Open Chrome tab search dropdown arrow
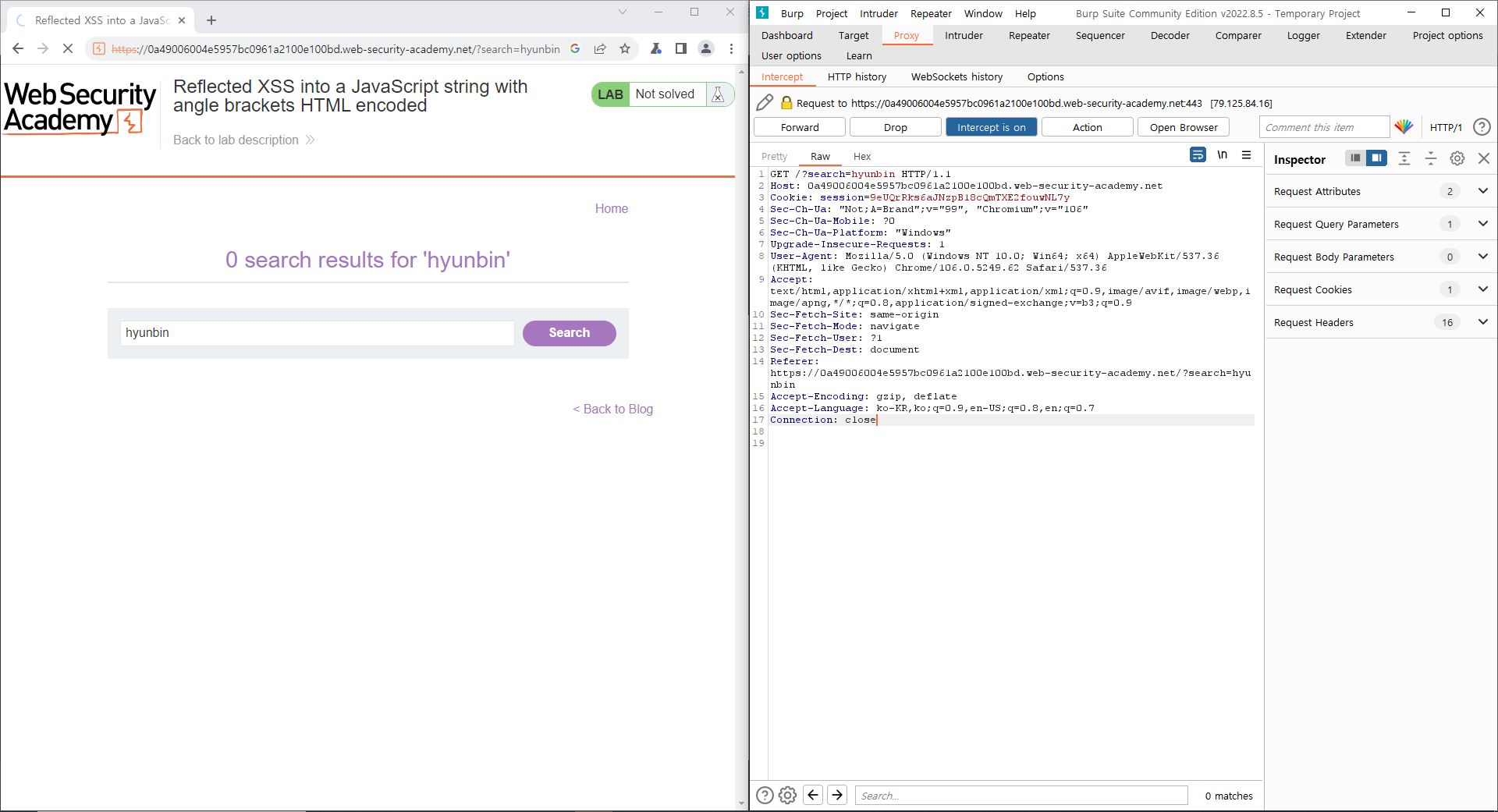The width and height of the screenshot is (1498, 812). (622, 12)
